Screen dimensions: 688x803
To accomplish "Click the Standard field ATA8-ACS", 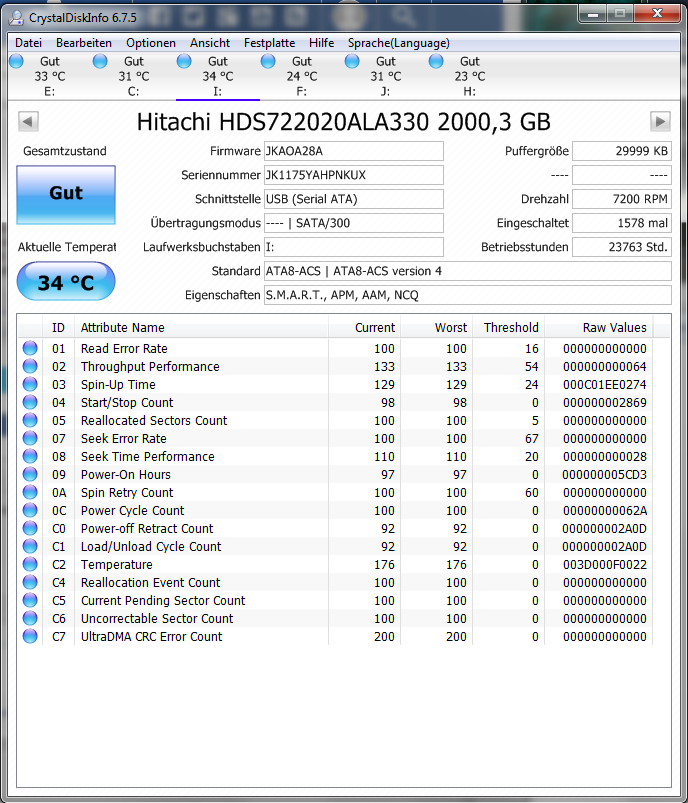I will click(x=467, y=271).
